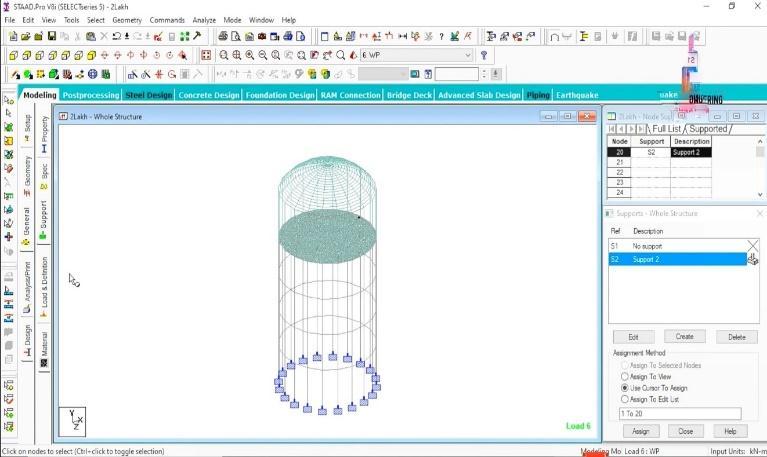Select the S2 Support 2 row in list
Image resolution: width=767 pixels, height=457 pixels.
click(x=677, y=259)
